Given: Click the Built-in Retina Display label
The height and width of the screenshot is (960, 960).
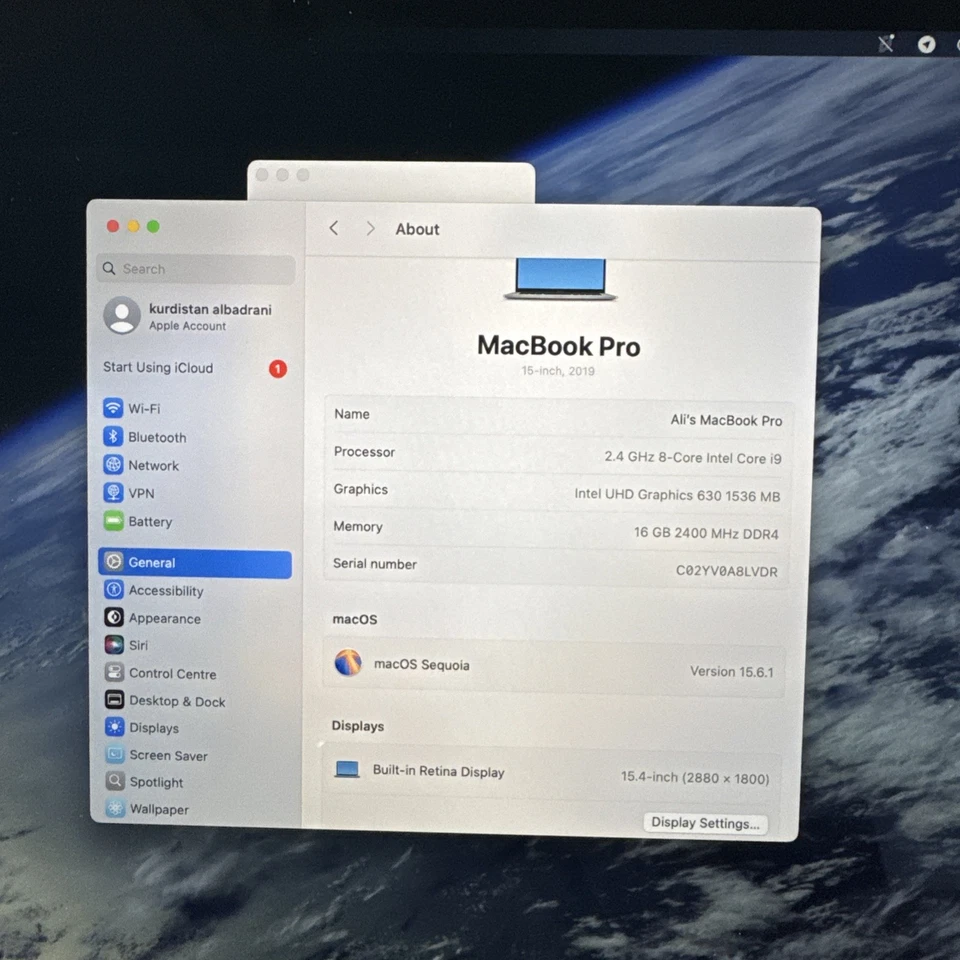Looking at the screenshot, I should [x=438, y=771].
